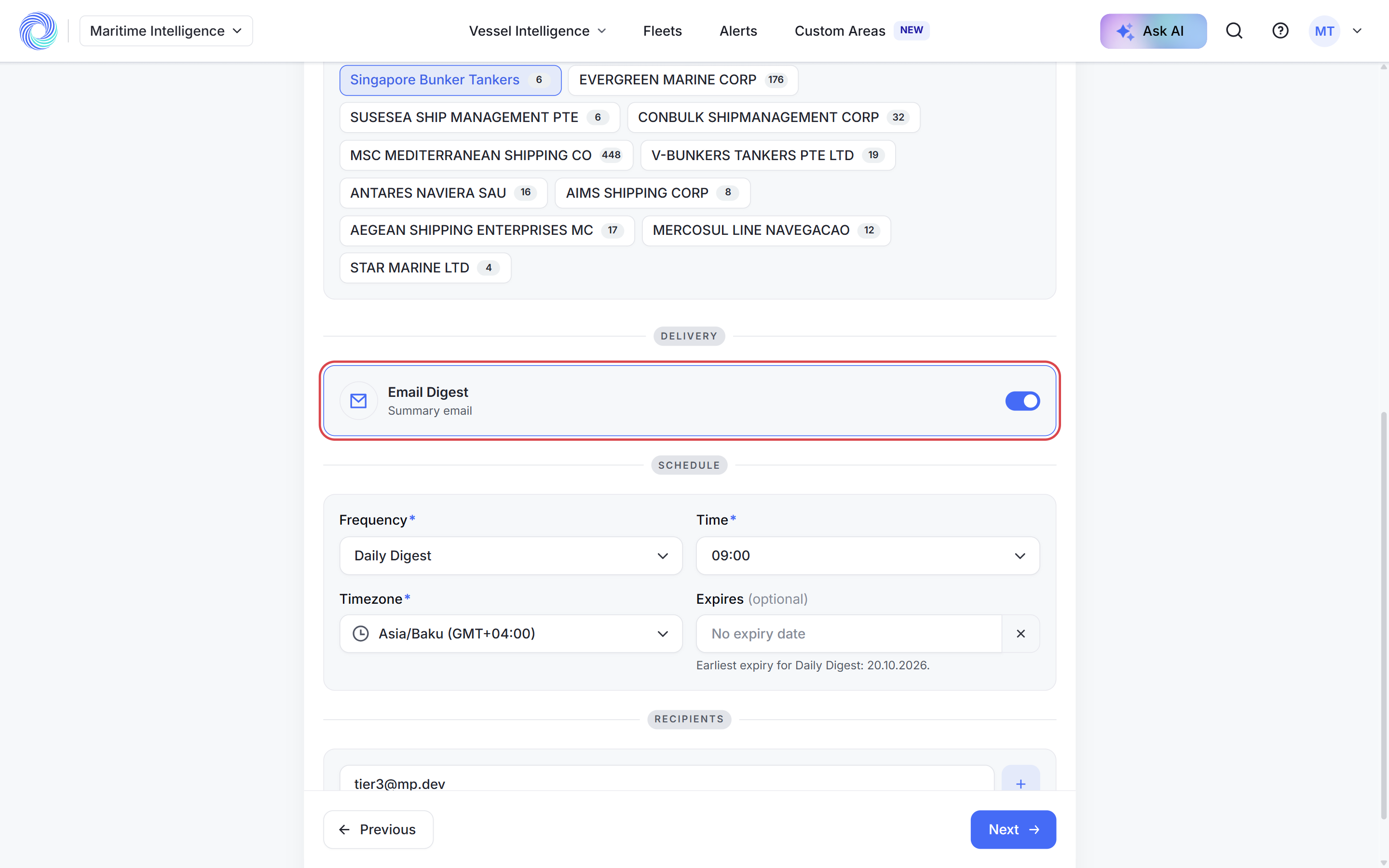Image resolution: width=1389 pixels, height=868 pixels.
Task: Click the Email Digest envelope icon
Action: [x=359, y=401]
